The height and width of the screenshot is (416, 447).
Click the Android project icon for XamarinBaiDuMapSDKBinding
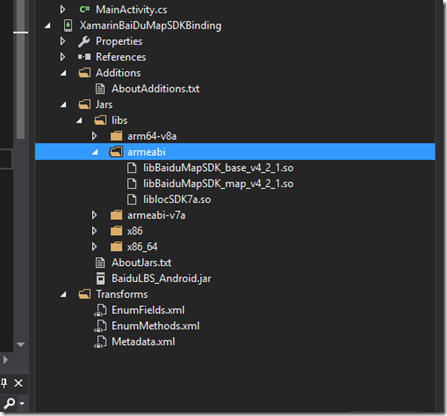pyautogui.click(x=68, y=25)
